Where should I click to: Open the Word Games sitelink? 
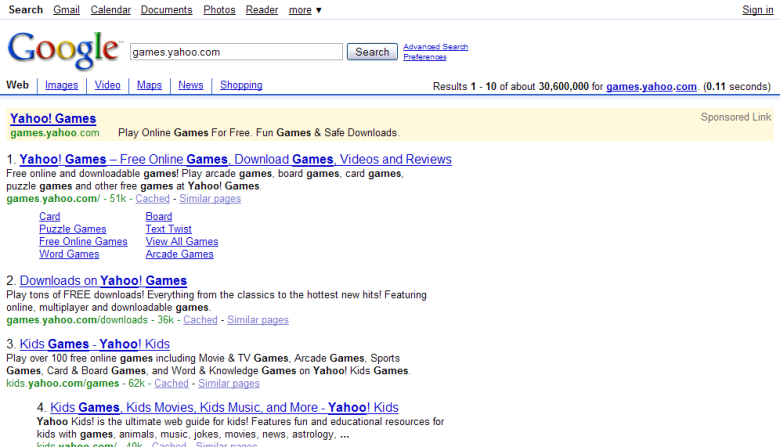click(x=69, y=254)
